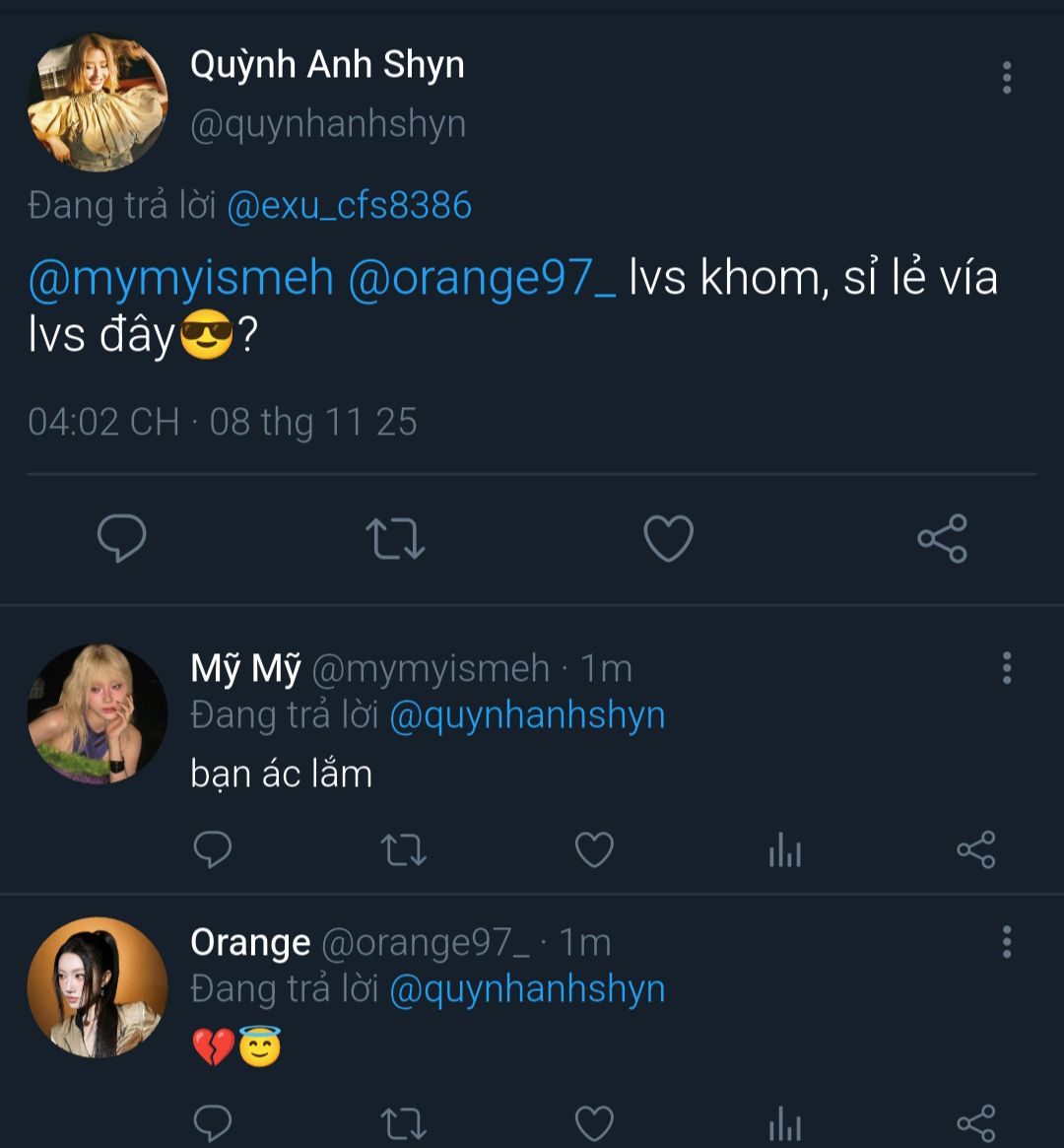Open the @exu_cfs8386 profile link
Image resolution: width=1064 pixels, height=1148 pixels.
point(349,206)
